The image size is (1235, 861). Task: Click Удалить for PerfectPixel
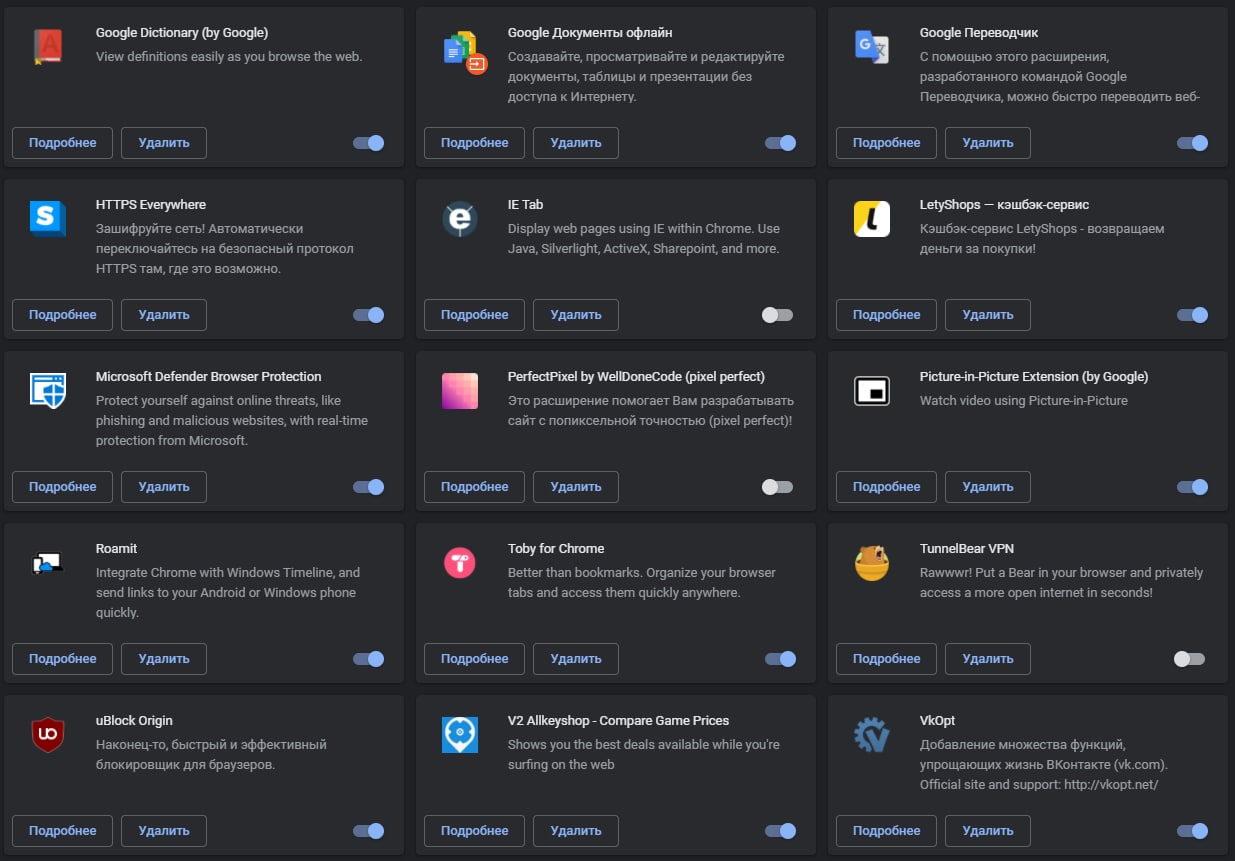[576, 487]
